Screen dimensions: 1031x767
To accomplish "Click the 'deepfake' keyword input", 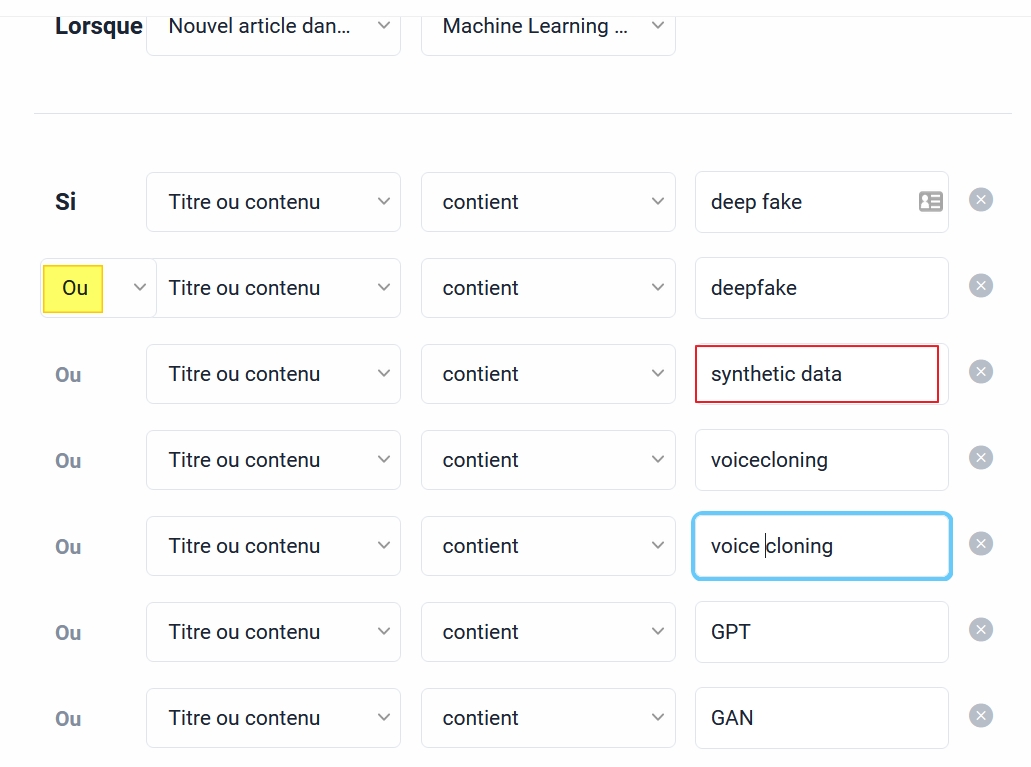I will [x=822, y=288].
